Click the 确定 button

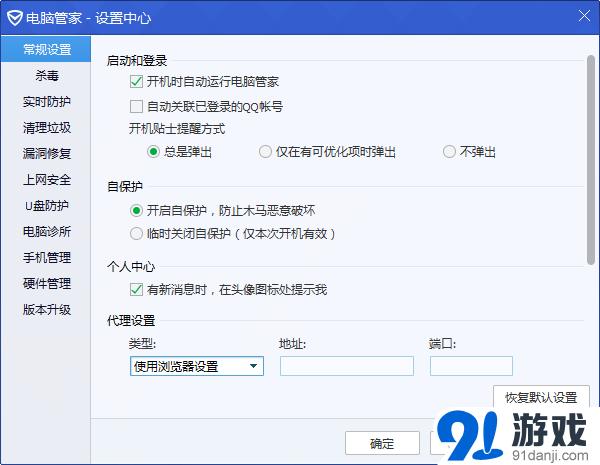382,443
